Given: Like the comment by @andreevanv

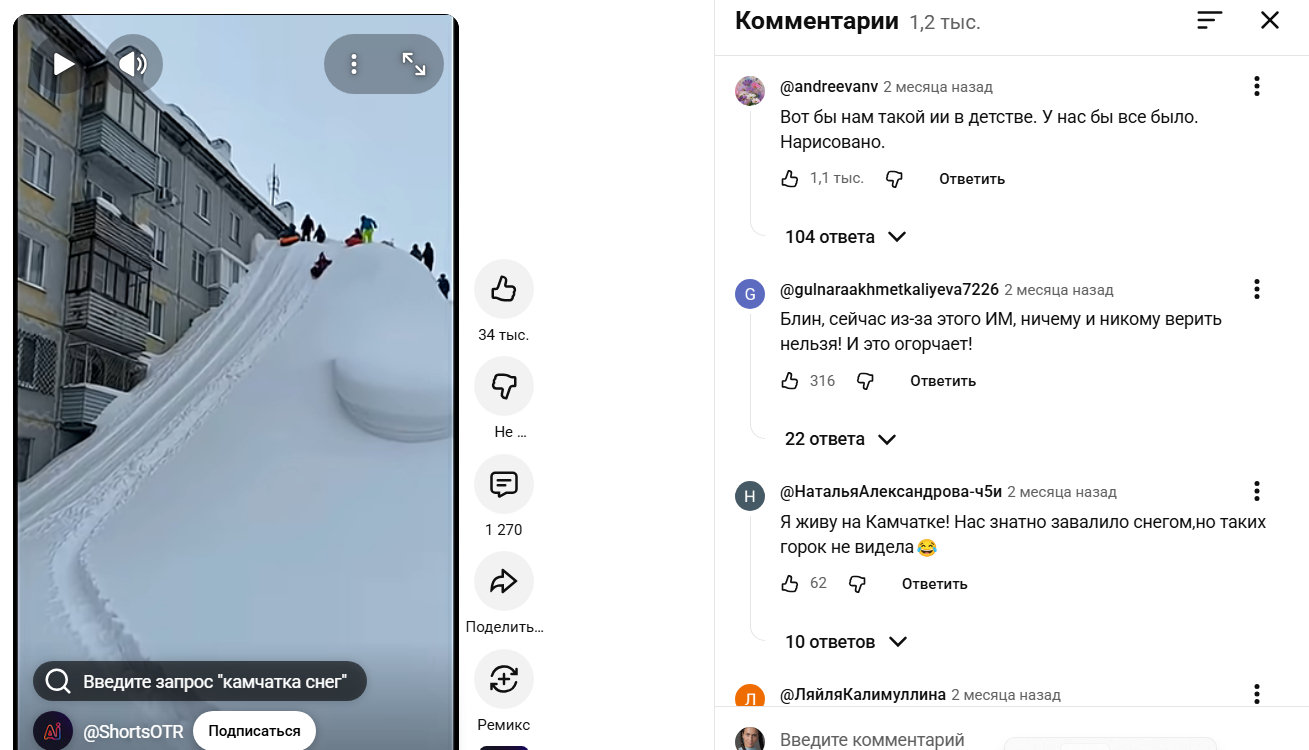Looking at the screenshot, I should coord(790,179).
